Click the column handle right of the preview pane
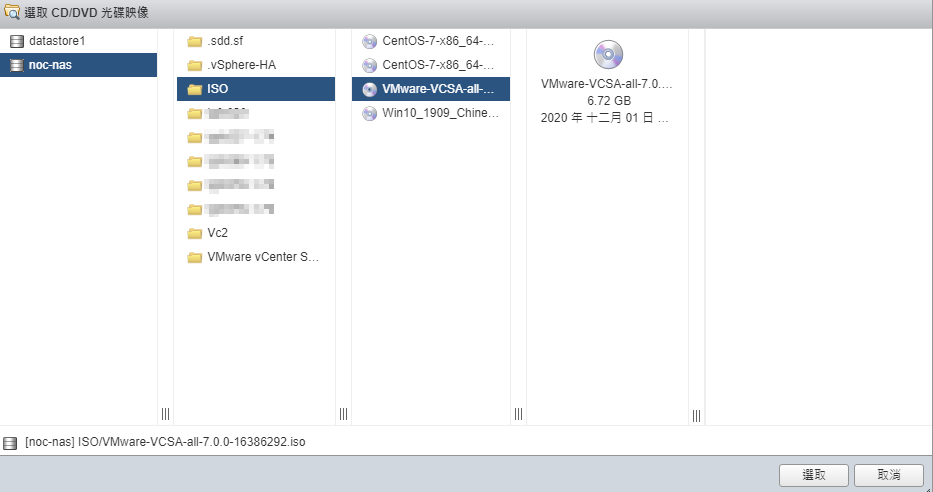933x492 pixels. click(x=696, y=415)
